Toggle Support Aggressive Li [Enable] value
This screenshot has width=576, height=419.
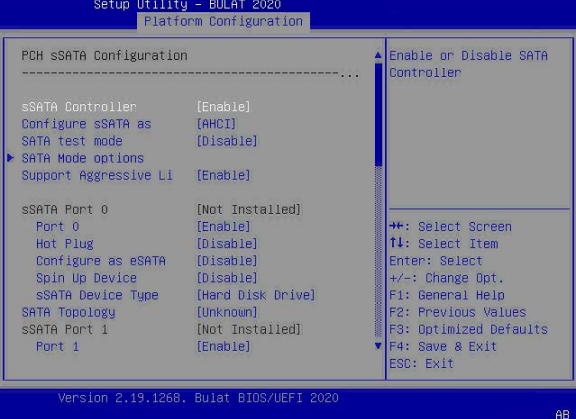[223, 176]
